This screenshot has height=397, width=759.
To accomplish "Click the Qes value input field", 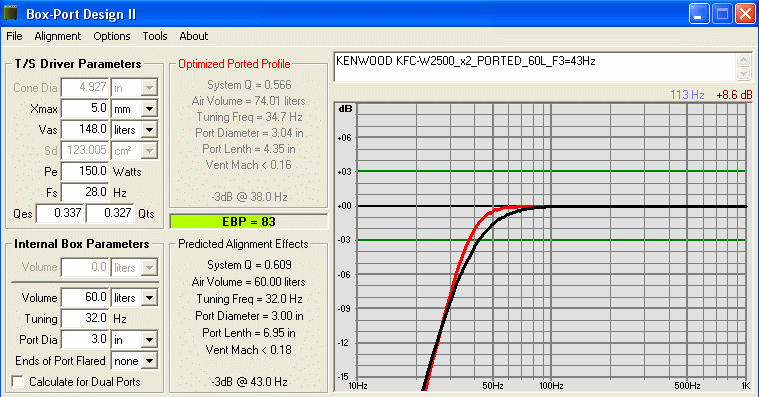I will [60, 213].
